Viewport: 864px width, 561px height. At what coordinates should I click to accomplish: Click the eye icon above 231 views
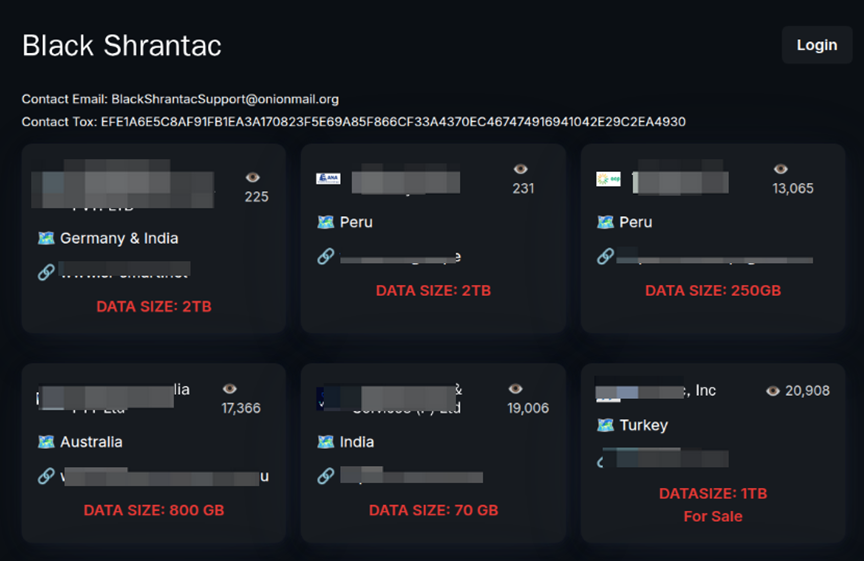(x=520, y=170)
